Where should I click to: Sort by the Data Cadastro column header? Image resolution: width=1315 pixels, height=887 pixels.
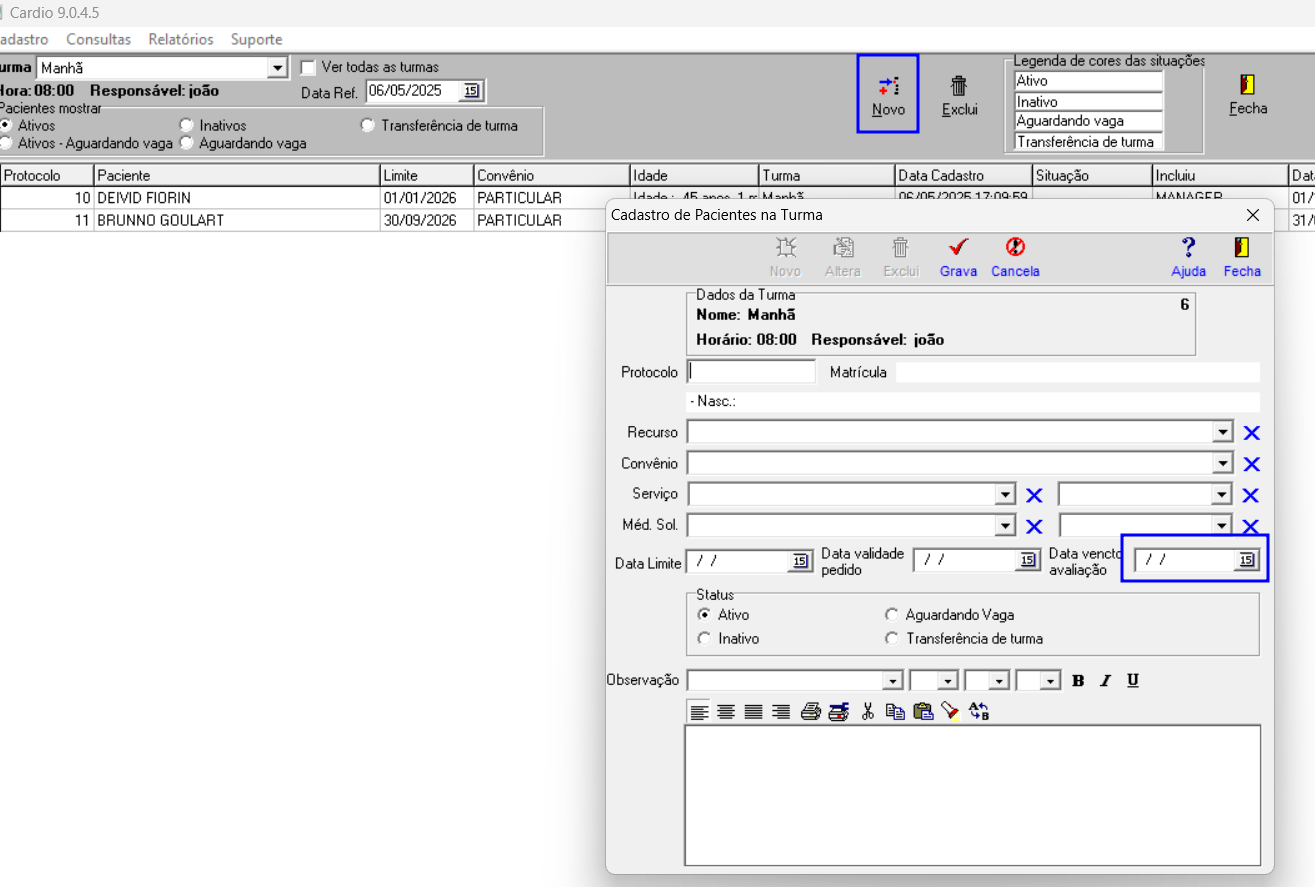pyautogui.click(x=964, y=175)
